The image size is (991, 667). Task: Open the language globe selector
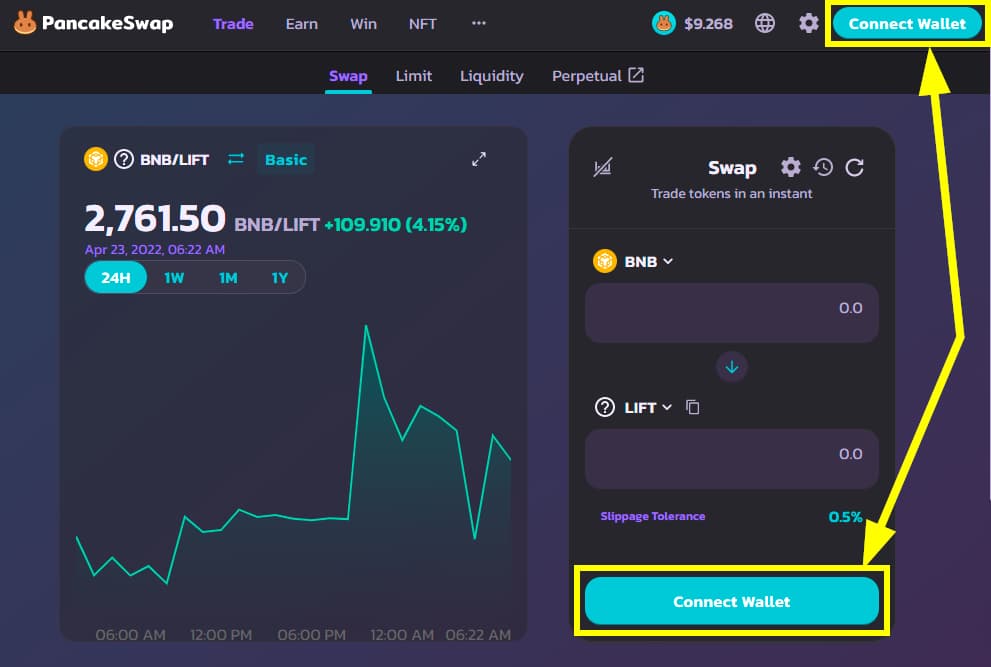tap(765, 24)
